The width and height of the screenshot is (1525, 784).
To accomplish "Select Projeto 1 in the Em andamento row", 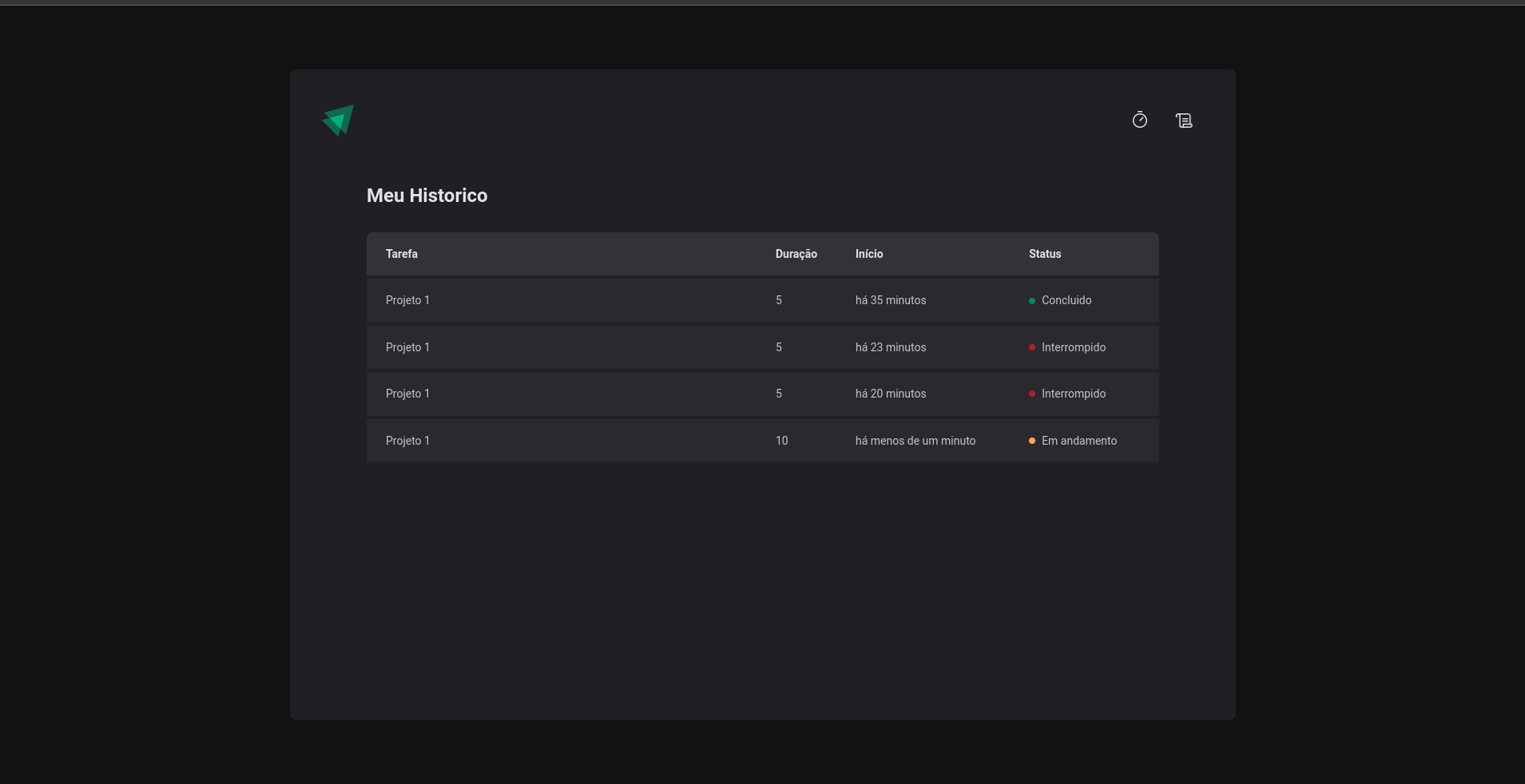I will (407, 441).
